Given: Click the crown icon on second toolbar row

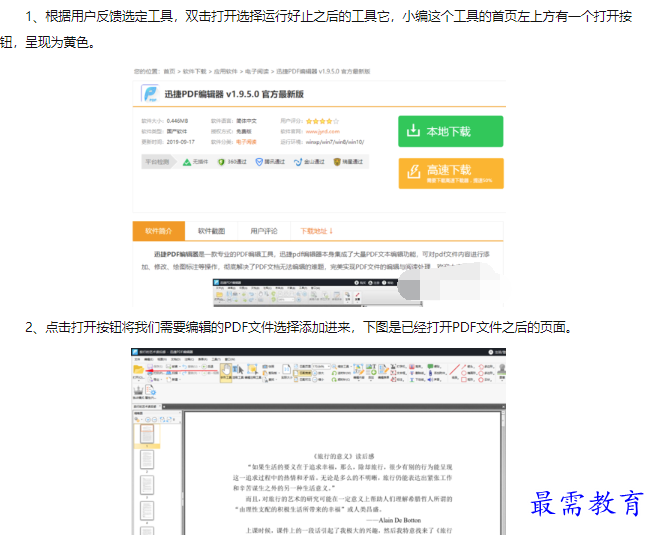Looking at the screenshot, I should (138, 390).
